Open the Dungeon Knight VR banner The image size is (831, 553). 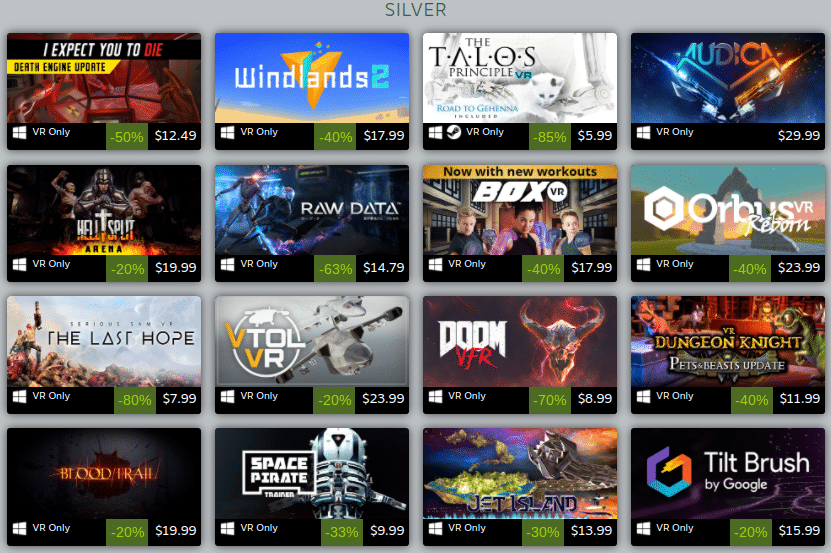[728, 341]
